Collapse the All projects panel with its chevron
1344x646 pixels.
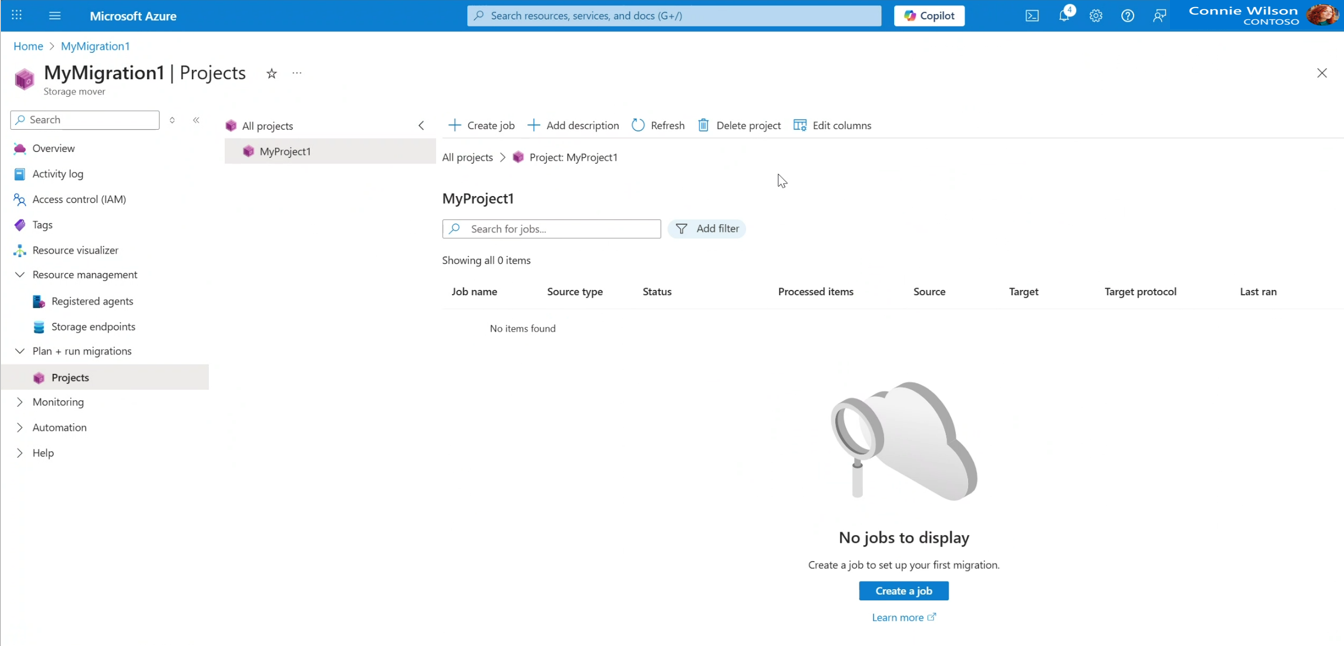[421, 126]
